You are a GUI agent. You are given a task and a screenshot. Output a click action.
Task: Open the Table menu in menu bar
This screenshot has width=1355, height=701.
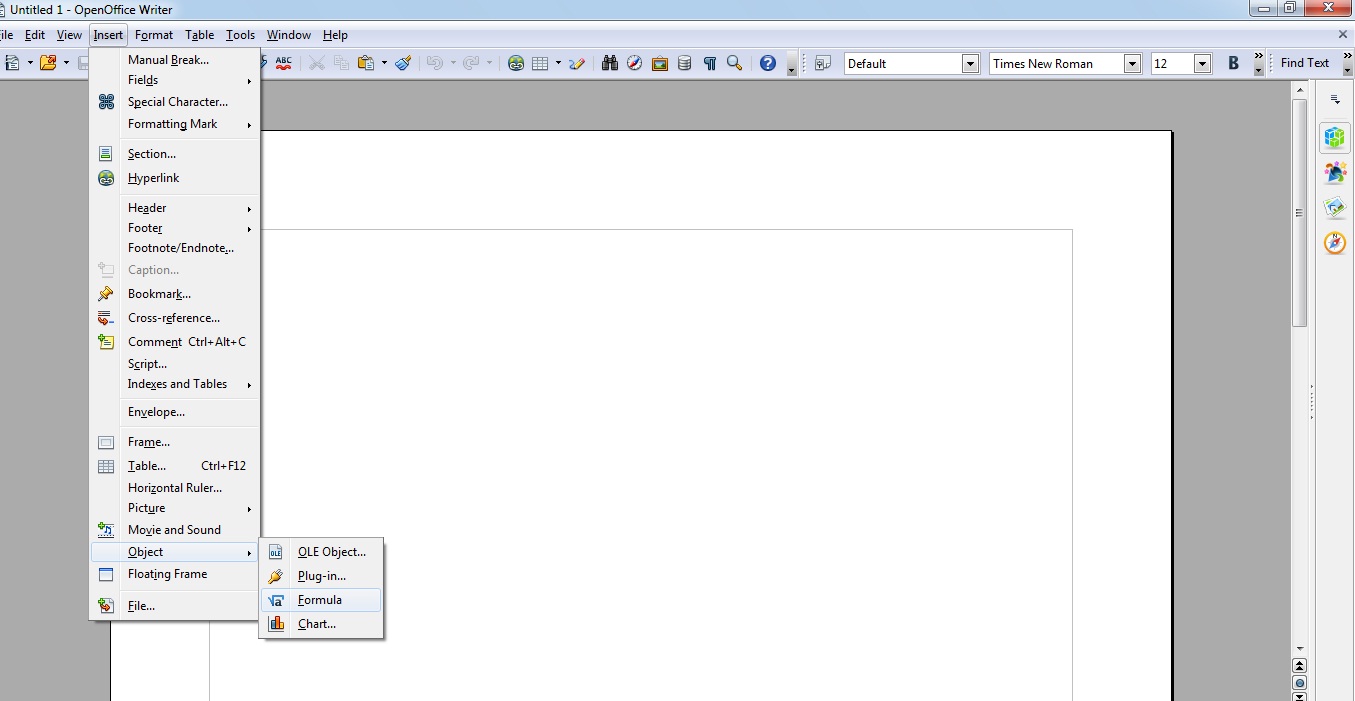[x=200, y=35]
